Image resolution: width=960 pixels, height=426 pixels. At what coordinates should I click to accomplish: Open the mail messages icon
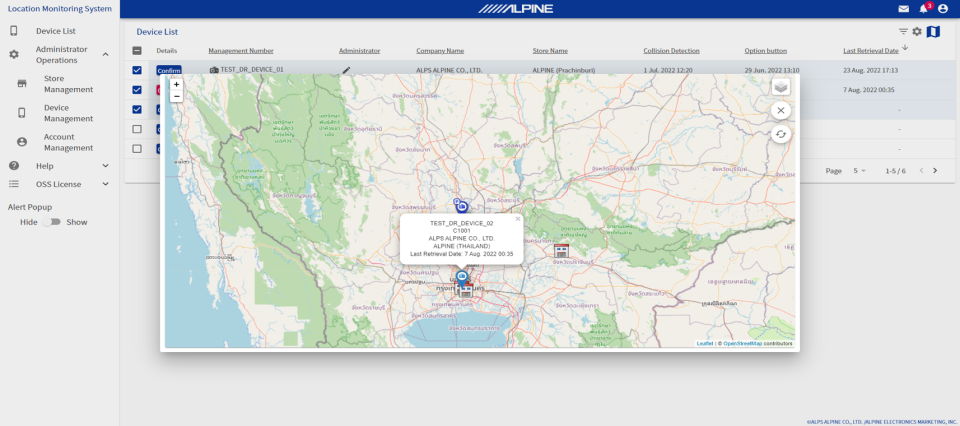coord(904,9)
